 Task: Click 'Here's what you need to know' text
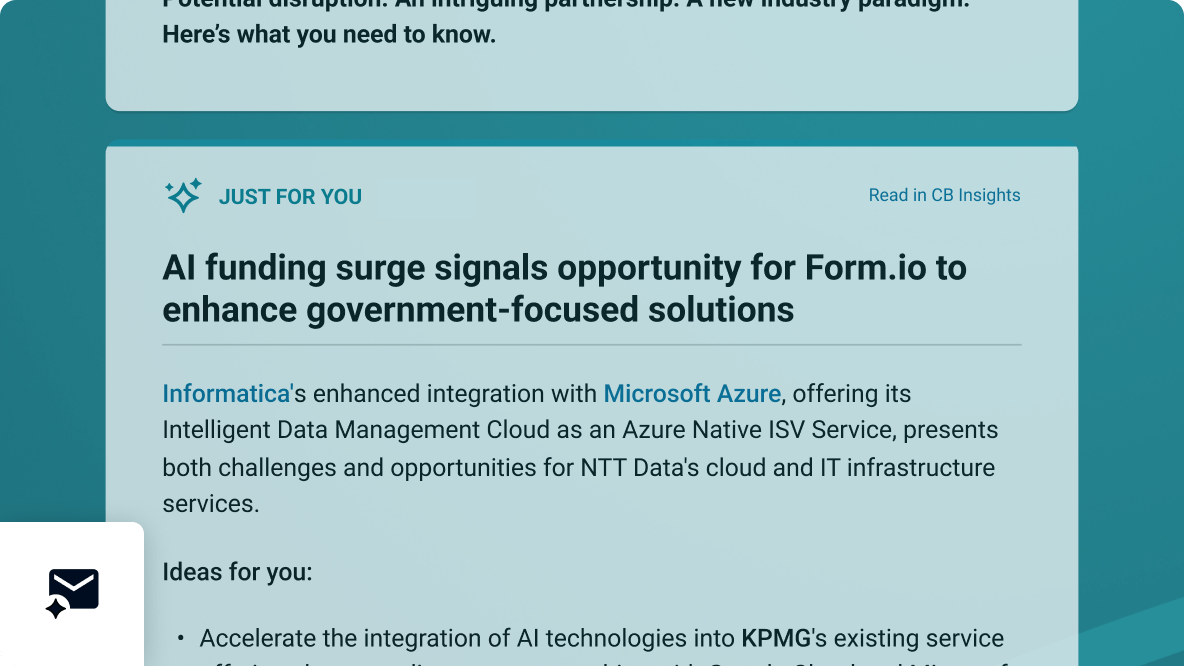[x=328, y=35]
